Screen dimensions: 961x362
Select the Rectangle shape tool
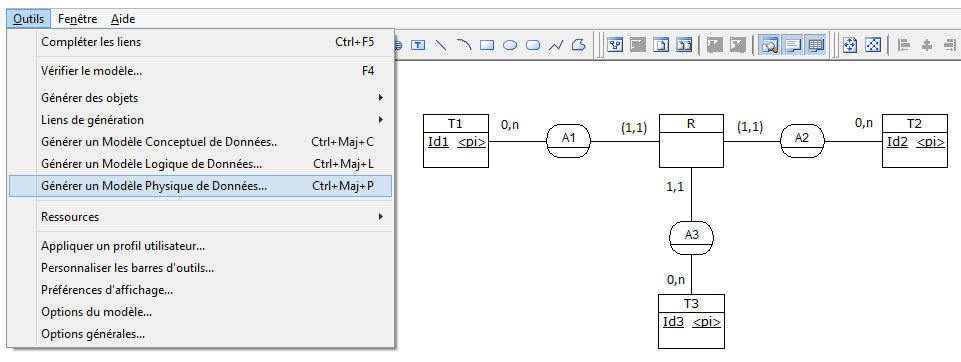coord(487,45)
